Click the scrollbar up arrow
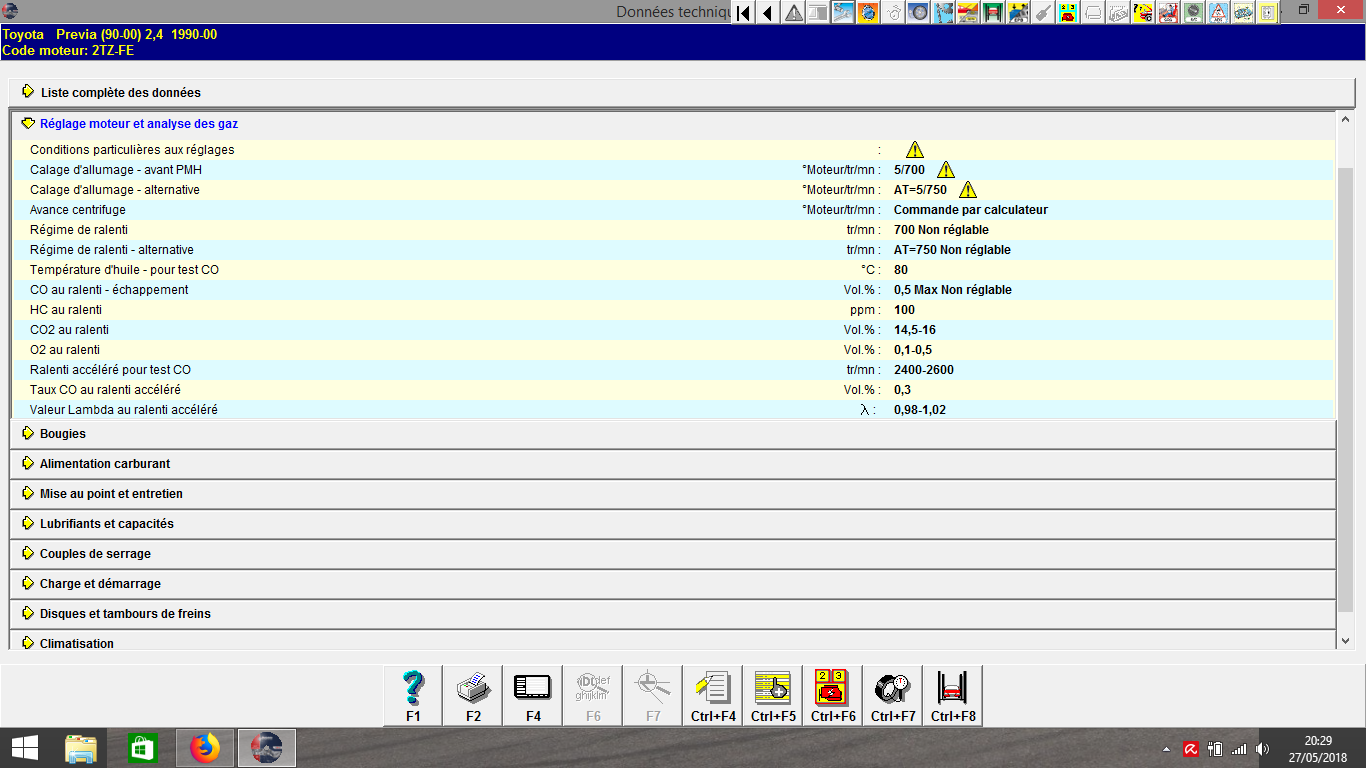The height and width of the screenshot is (768, 1366). click(x=1345, y=118)
